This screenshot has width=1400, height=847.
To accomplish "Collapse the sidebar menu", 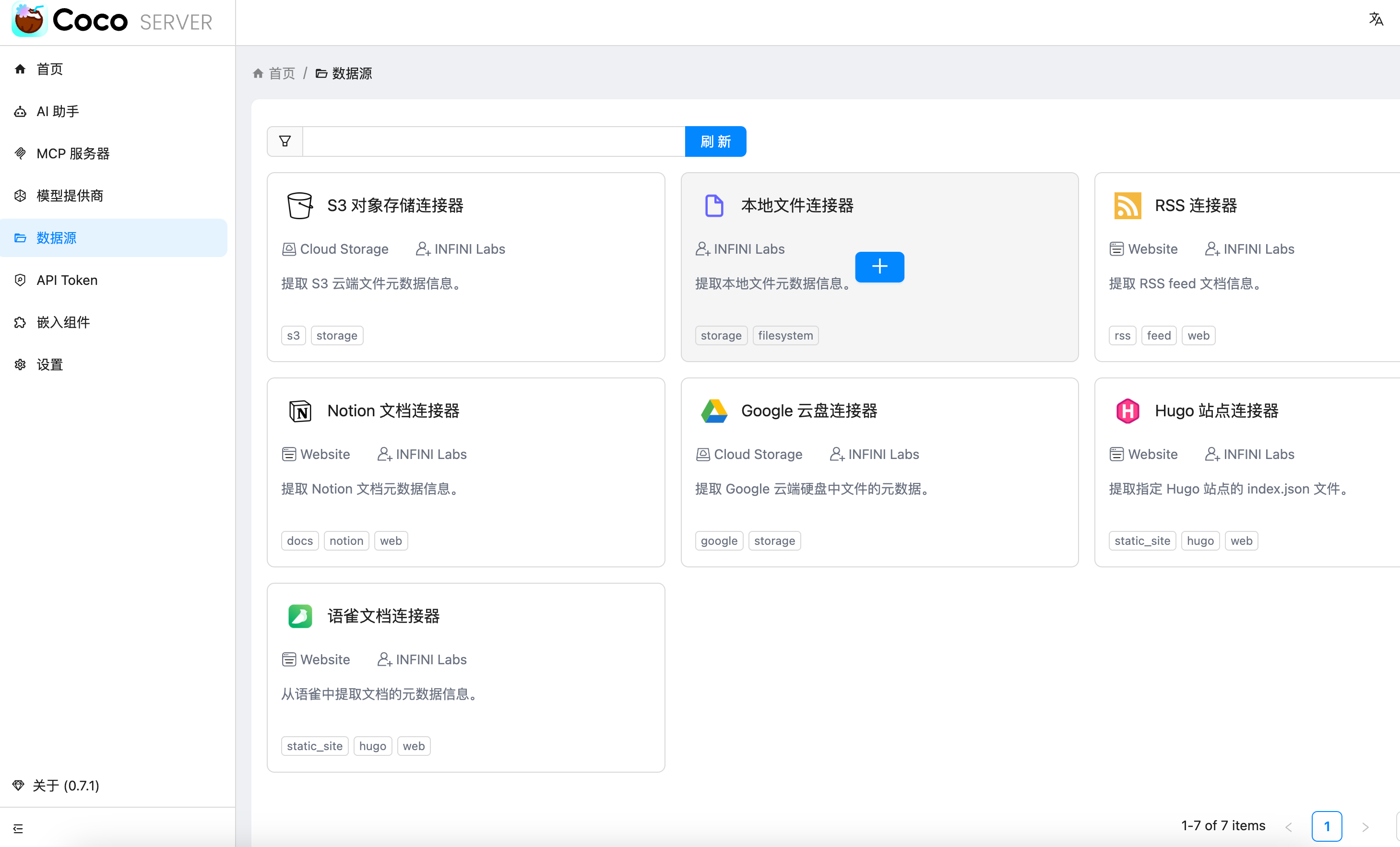I will 18,828.
